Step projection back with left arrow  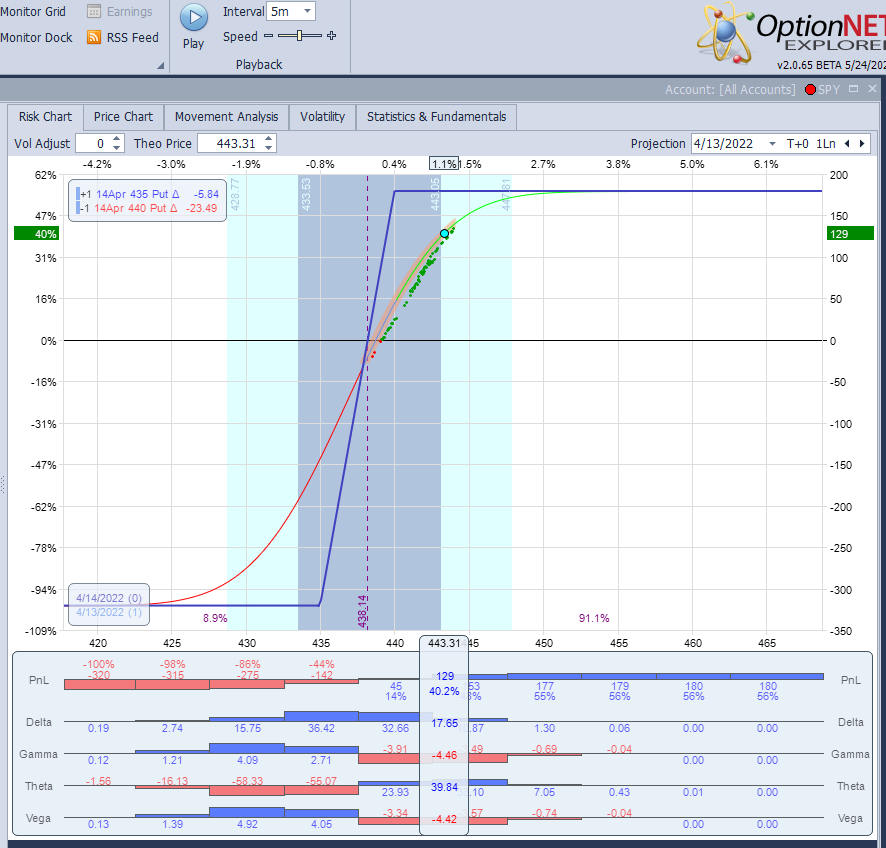[x=847, y=143]
